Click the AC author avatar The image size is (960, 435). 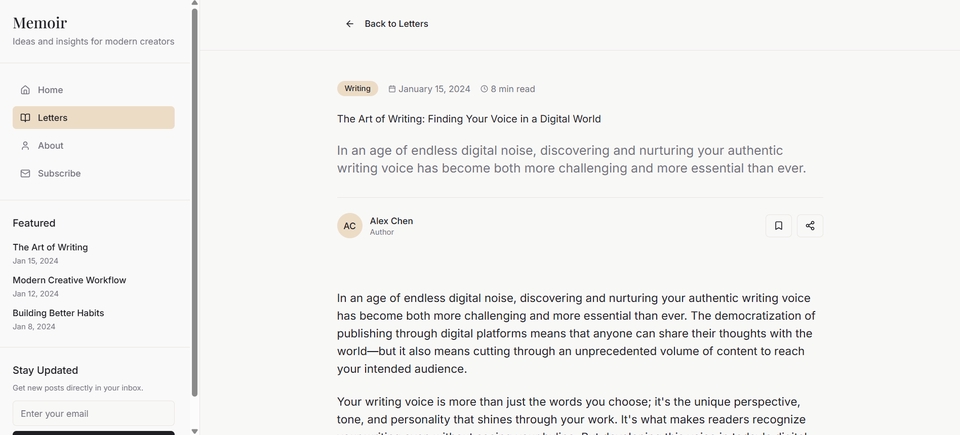point(350,226)
